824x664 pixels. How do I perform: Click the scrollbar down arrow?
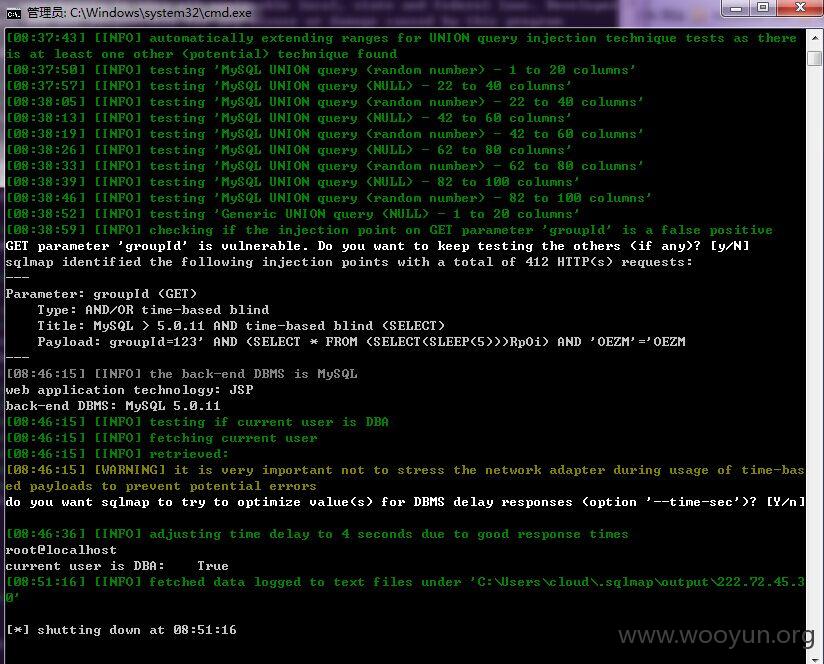pyautogui.click(x=815, y=658)
